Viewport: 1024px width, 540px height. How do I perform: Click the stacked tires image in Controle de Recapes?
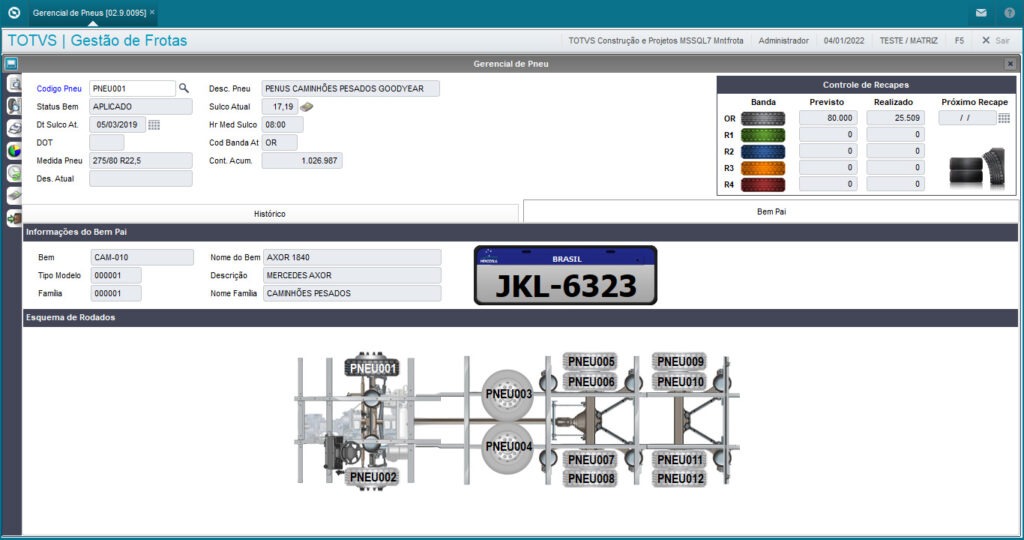point(977,167)
